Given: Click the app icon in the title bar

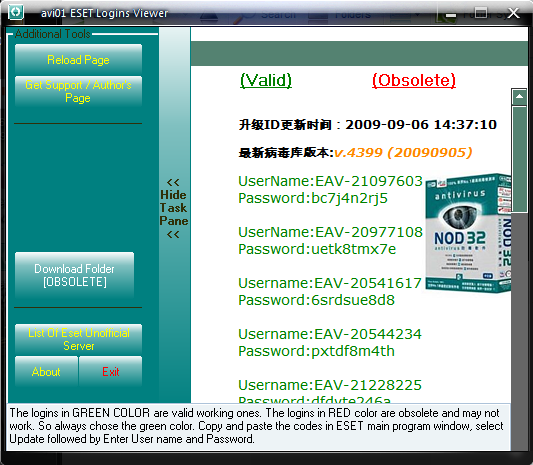Looking at the screenshot, I should [x=16, y=12].
